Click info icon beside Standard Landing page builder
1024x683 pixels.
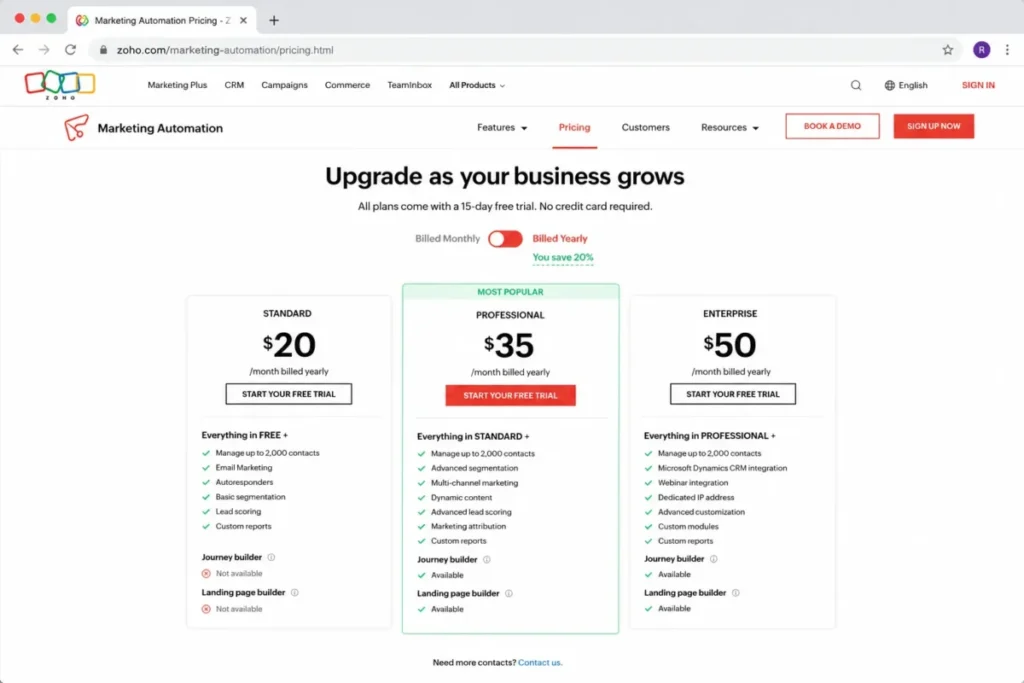295,592
